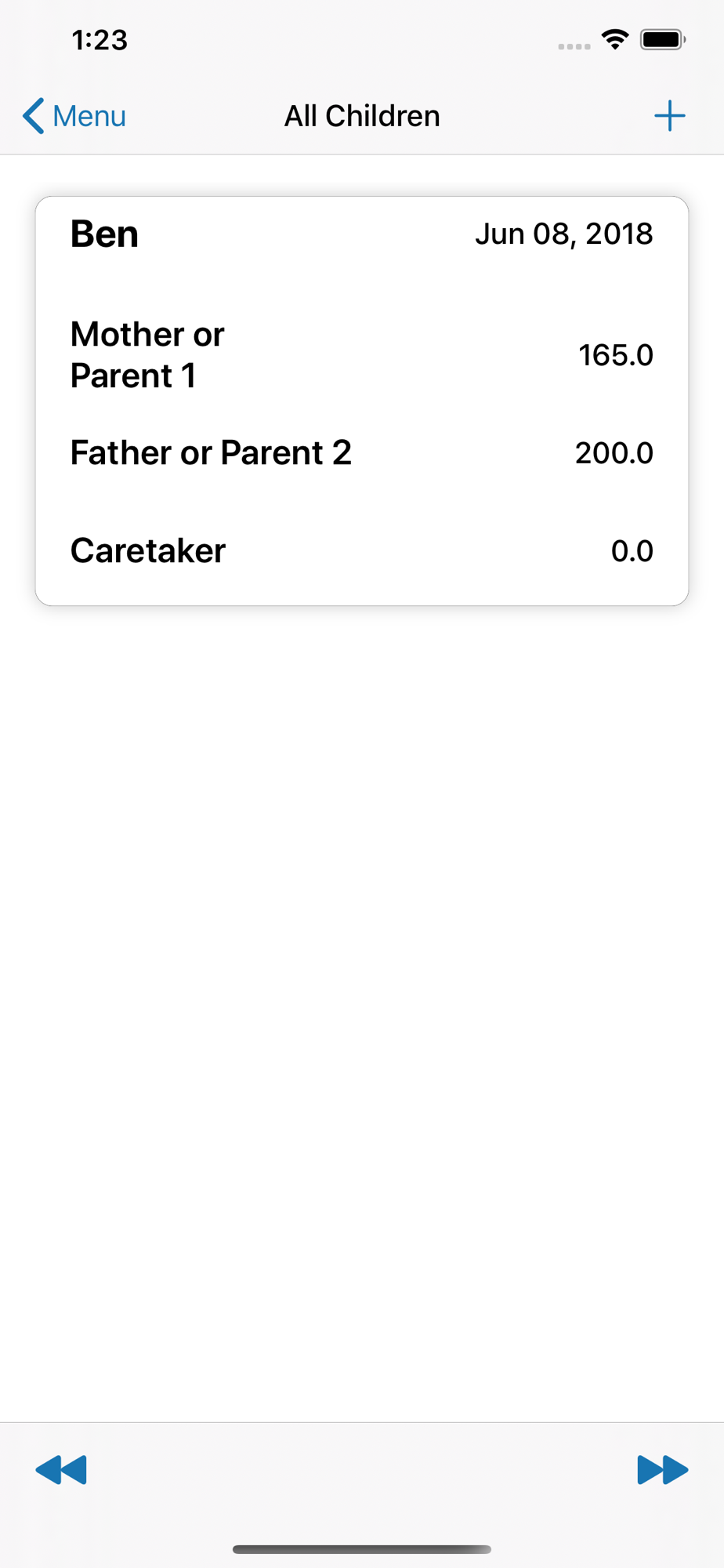Select the Father or Parent 2 row

point(362,453)
